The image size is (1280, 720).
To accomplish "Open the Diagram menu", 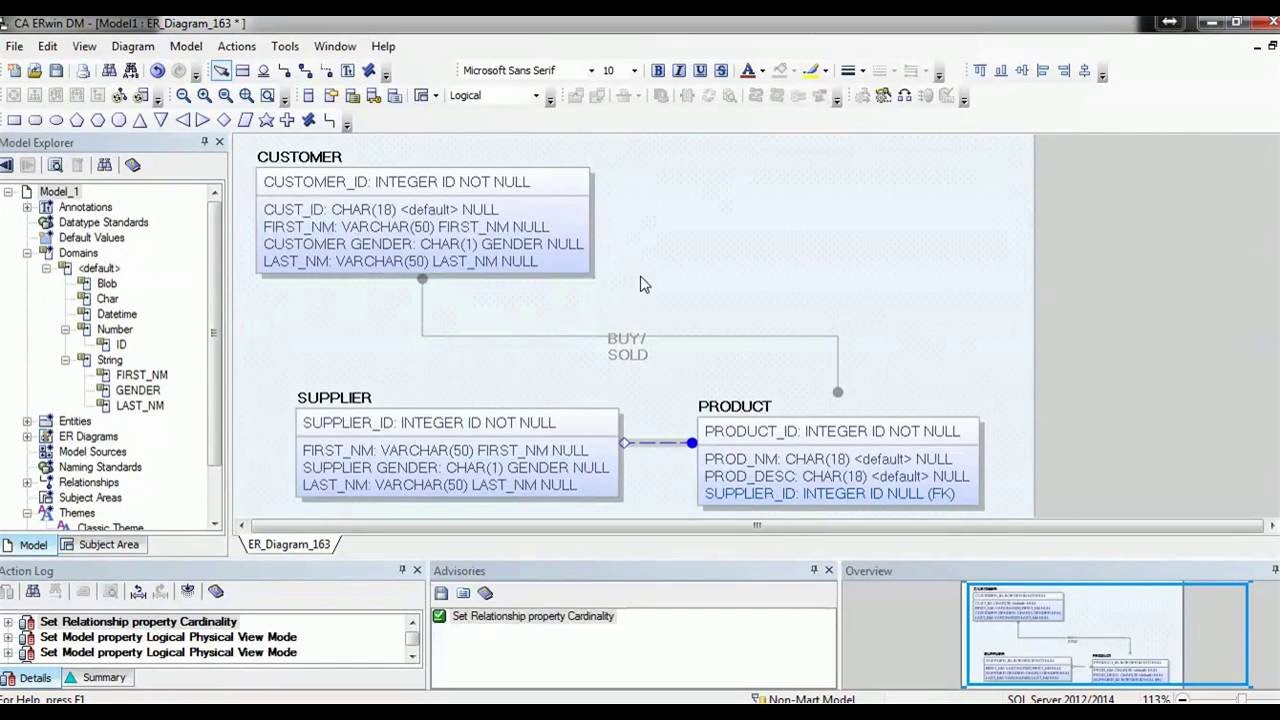I will (x=133, y=46).
